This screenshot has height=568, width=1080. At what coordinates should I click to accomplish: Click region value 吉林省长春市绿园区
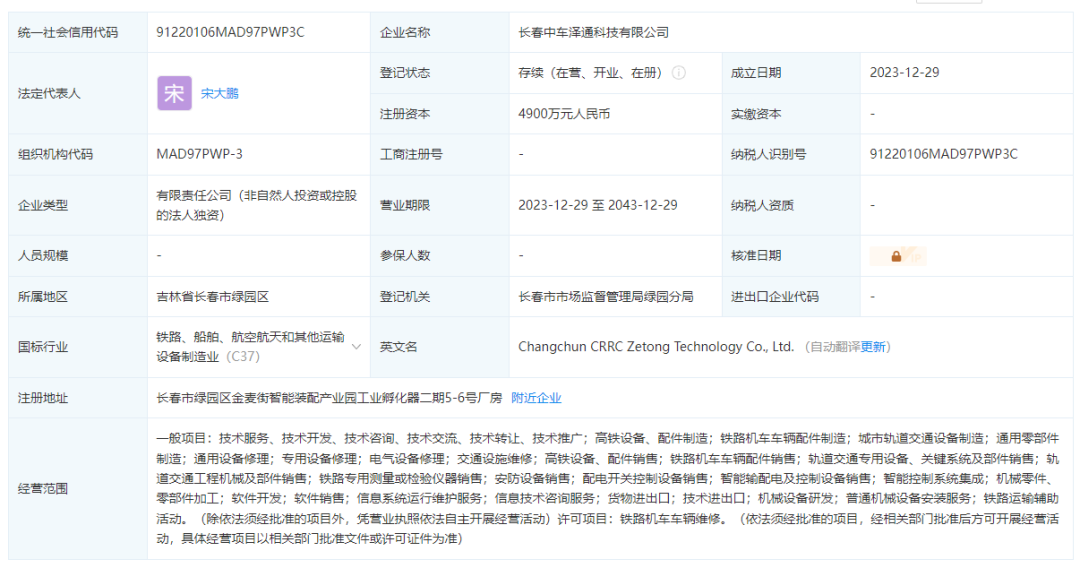[213, 297]
